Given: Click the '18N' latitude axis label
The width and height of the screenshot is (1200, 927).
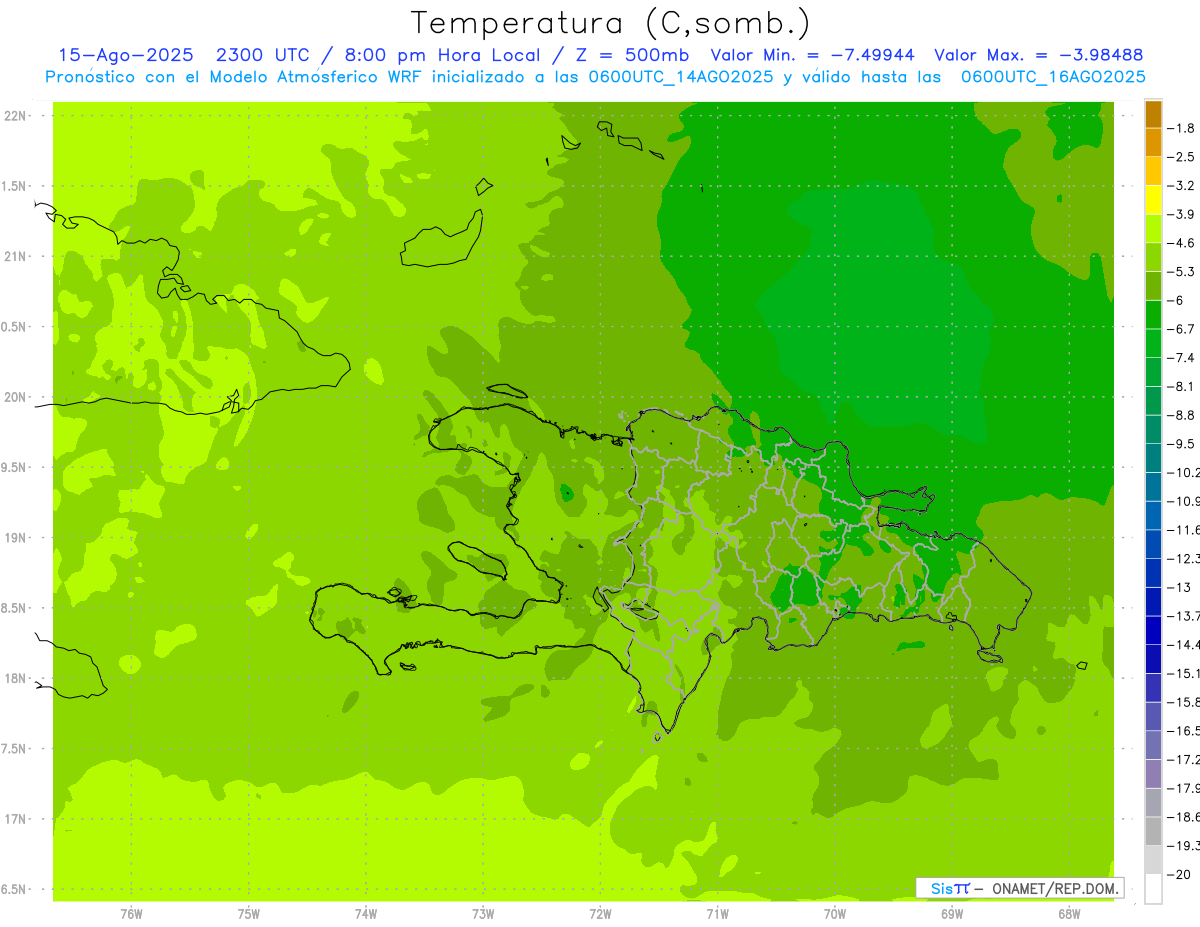Looking at the screenshot, I should (x=15, y=678).
